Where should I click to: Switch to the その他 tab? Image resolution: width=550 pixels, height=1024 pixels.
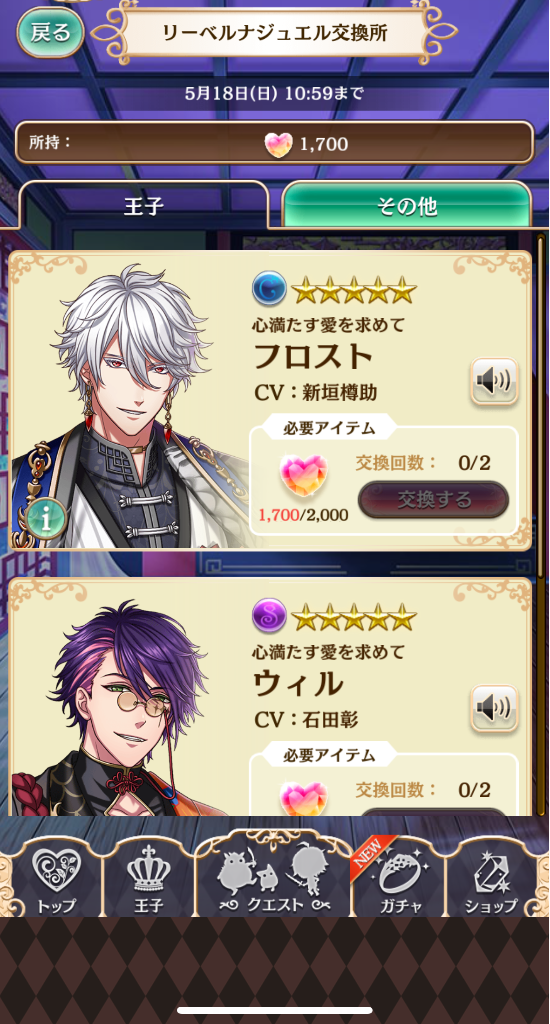coord(406,205)
